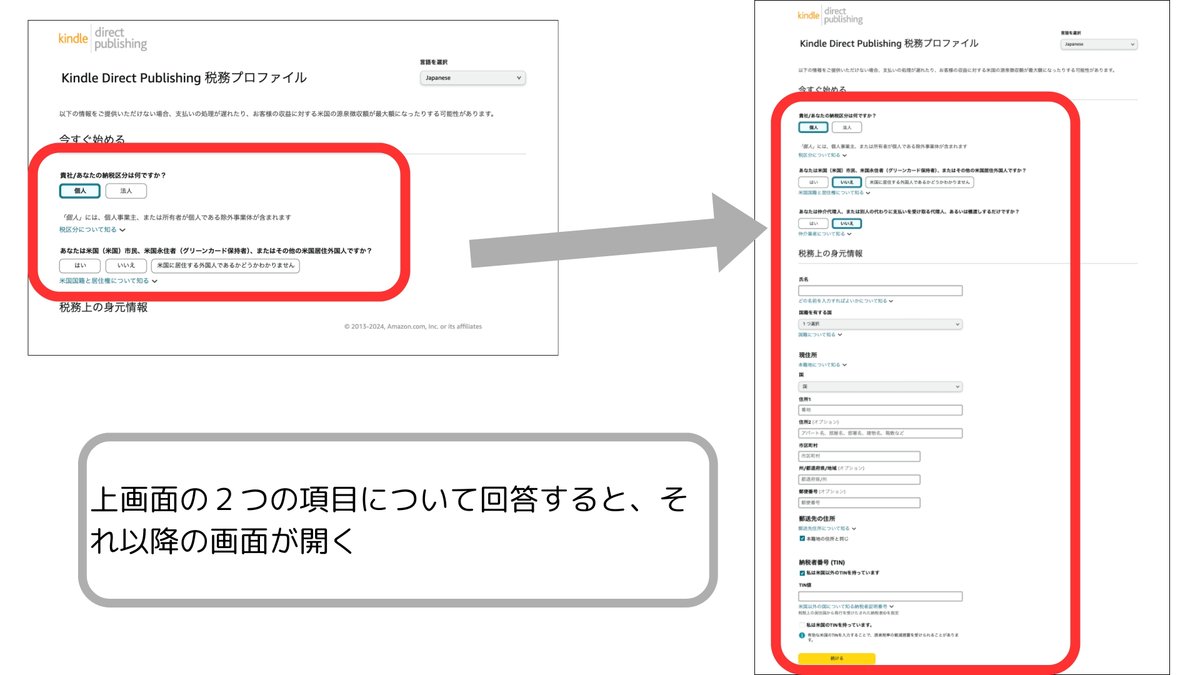
Task: Toggle 私は米国以外のTINを持っています checkbox
Action: (x=802, y=573)
